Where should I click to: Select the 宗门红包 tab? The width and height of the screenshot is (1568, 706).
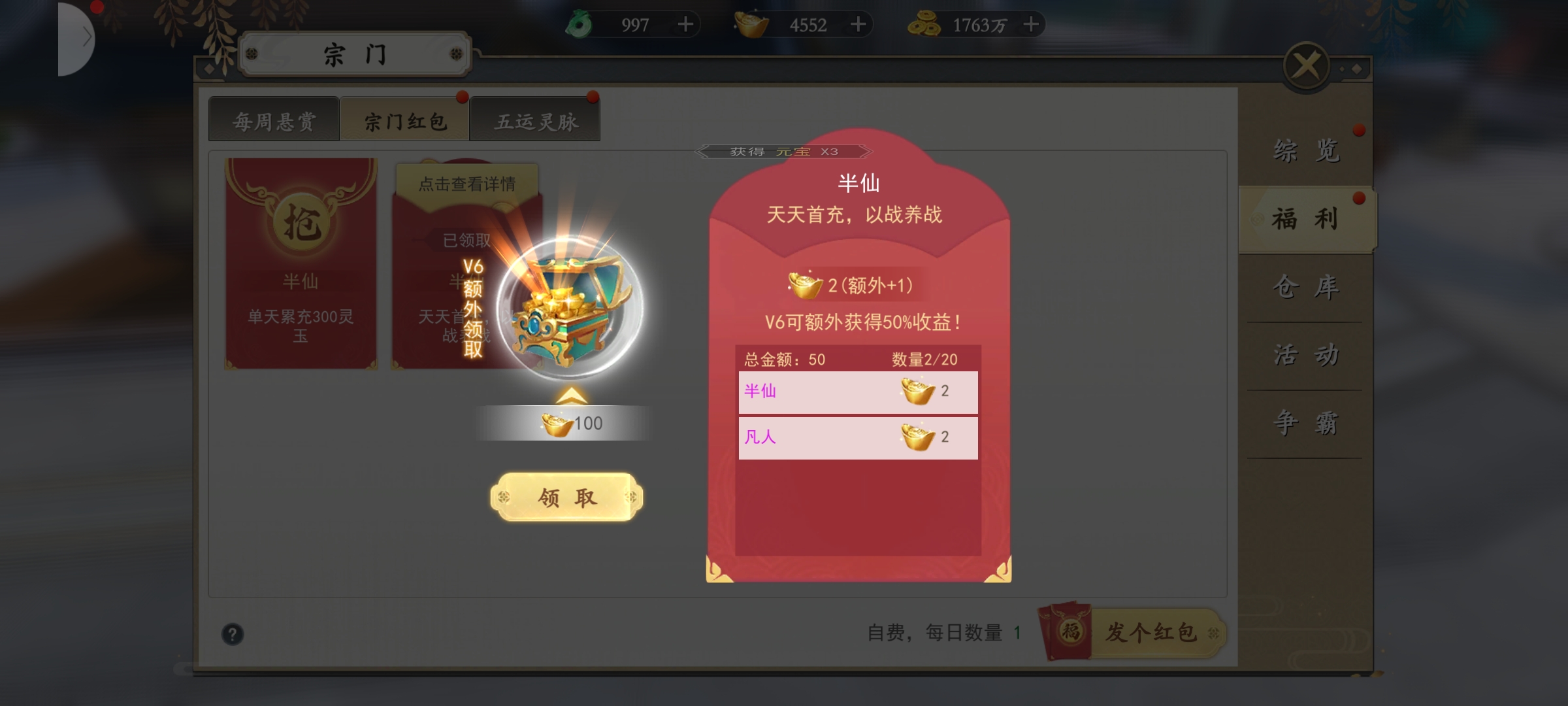pyautogui.click(x=404, y=120)
